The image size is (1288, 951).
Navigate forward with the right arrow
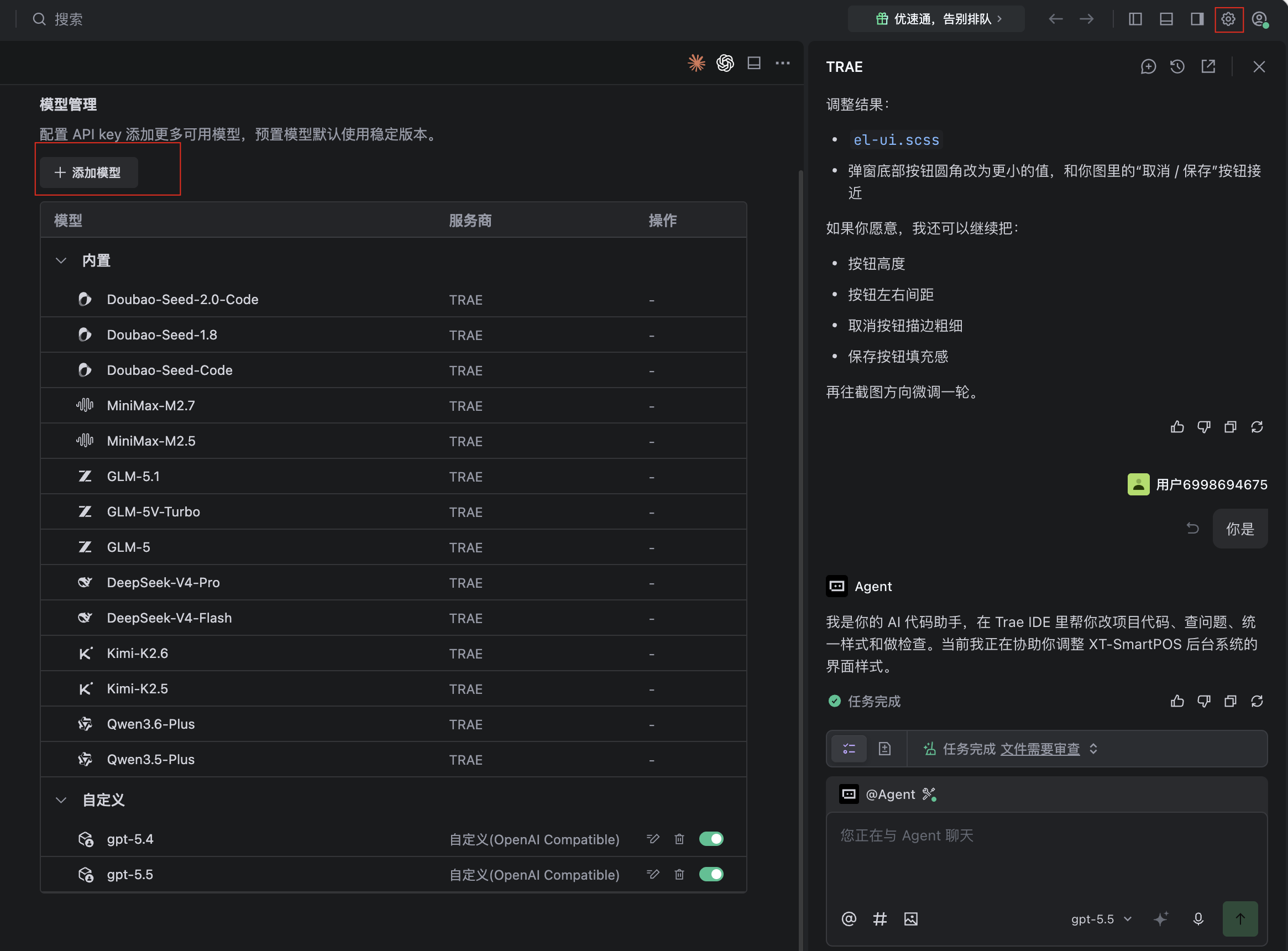click(x=1087, y=19)
